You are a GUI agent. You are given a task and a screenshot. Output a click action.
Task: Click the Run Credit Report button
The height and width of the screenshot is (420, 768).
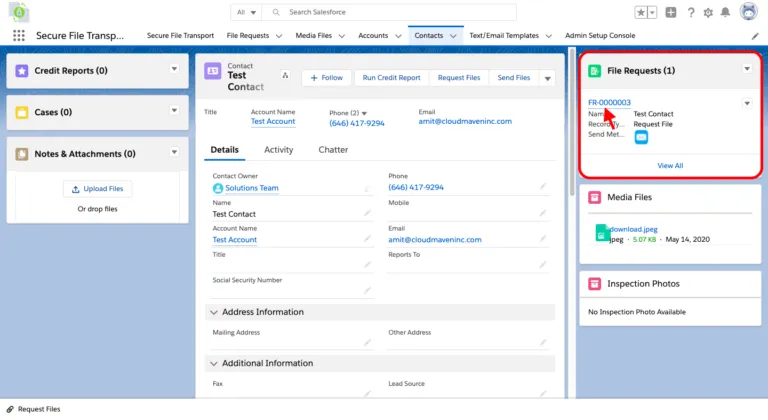391,78
